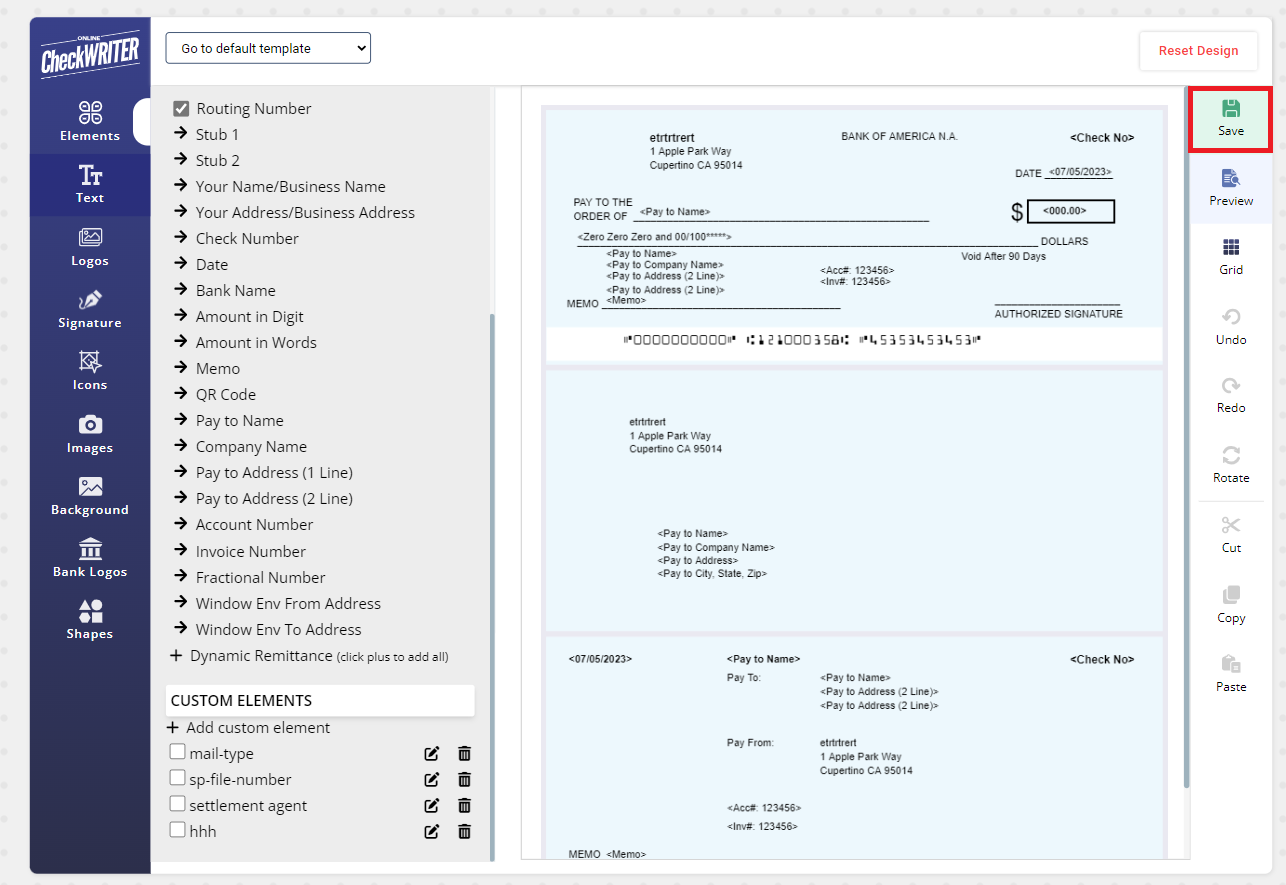The image size is (1286, 885).
Task: Uncheck the Routing Number checkbox
Action: click(x=181, y=108)
